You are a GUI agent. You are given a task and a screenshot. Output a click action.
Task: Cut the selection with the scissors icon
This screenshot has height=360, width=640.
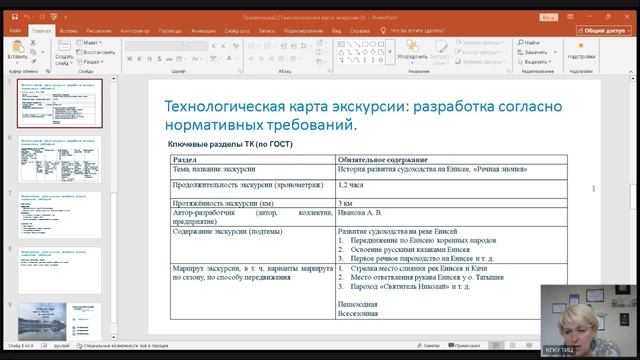[x=33, y=43]
